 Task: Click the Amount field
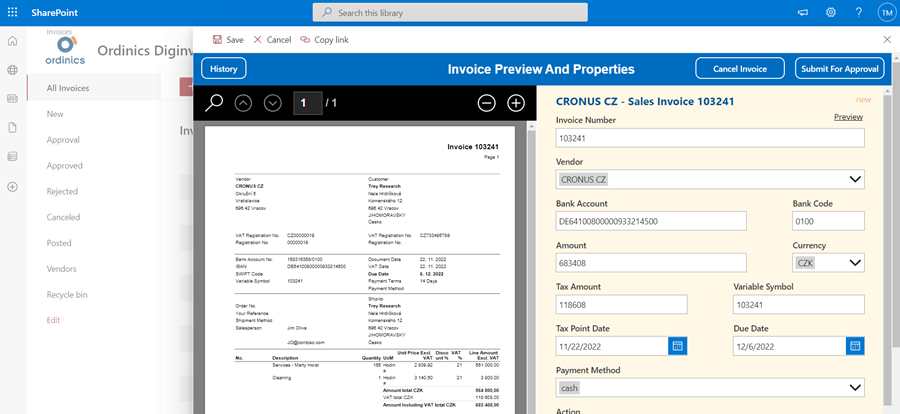pyautogui.click(x=651, y=263)
